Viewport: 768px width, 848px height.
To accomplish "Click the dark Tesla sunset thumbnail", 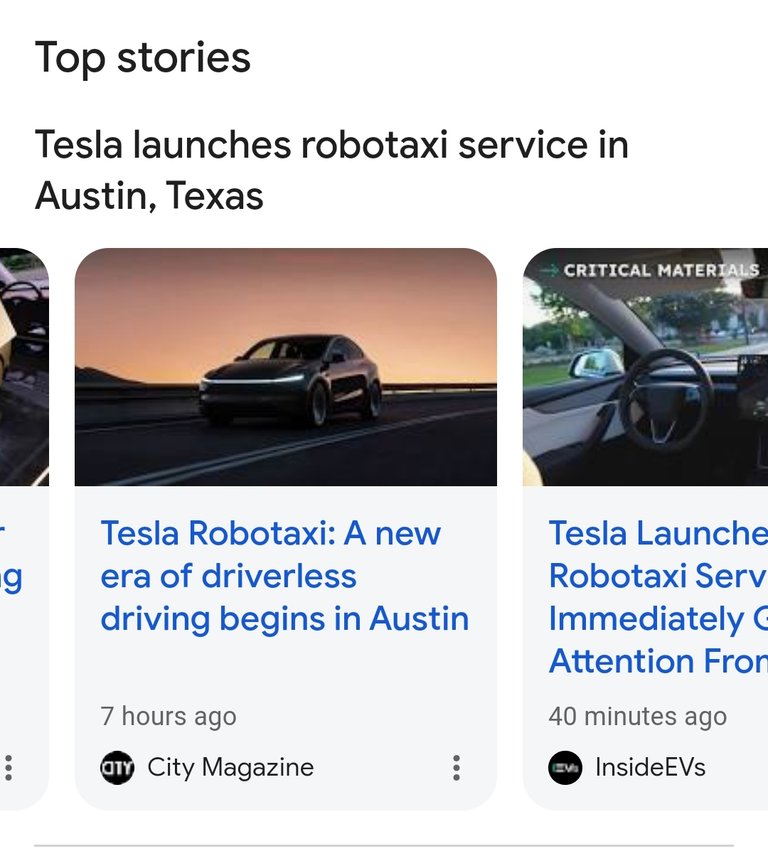I will click(286, 367).
